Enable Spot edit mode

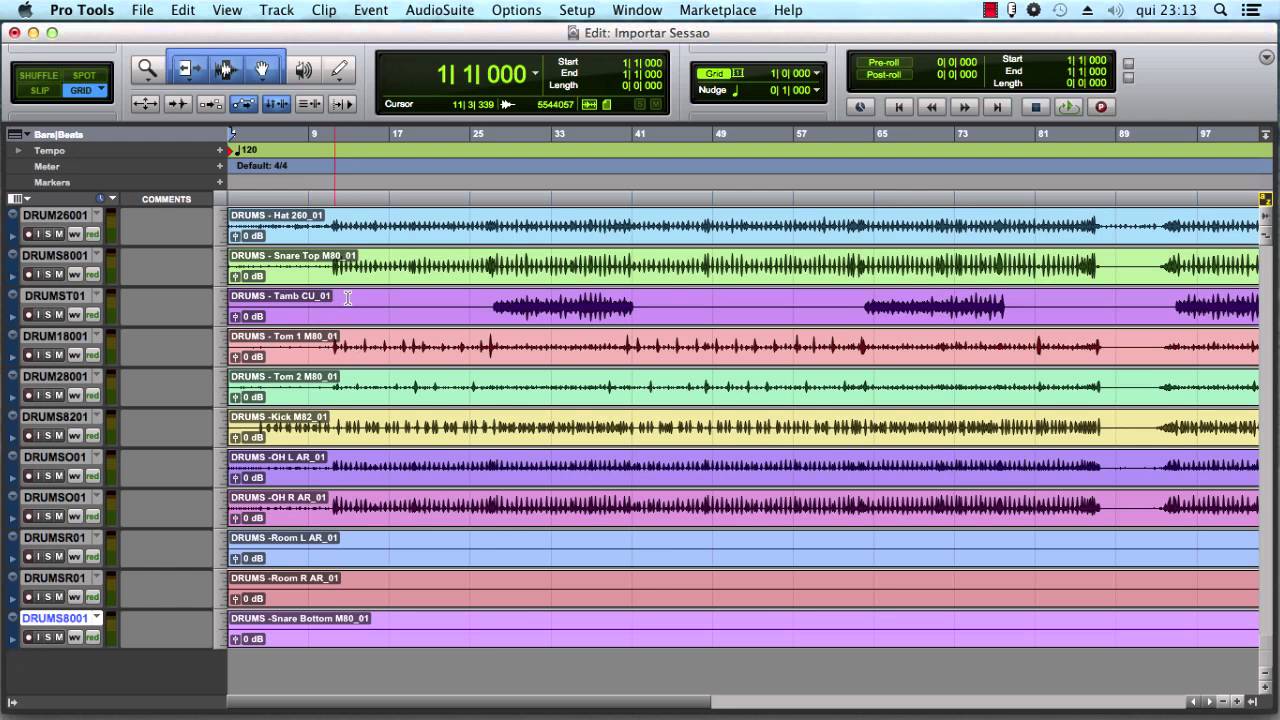[x=84, y=76]
